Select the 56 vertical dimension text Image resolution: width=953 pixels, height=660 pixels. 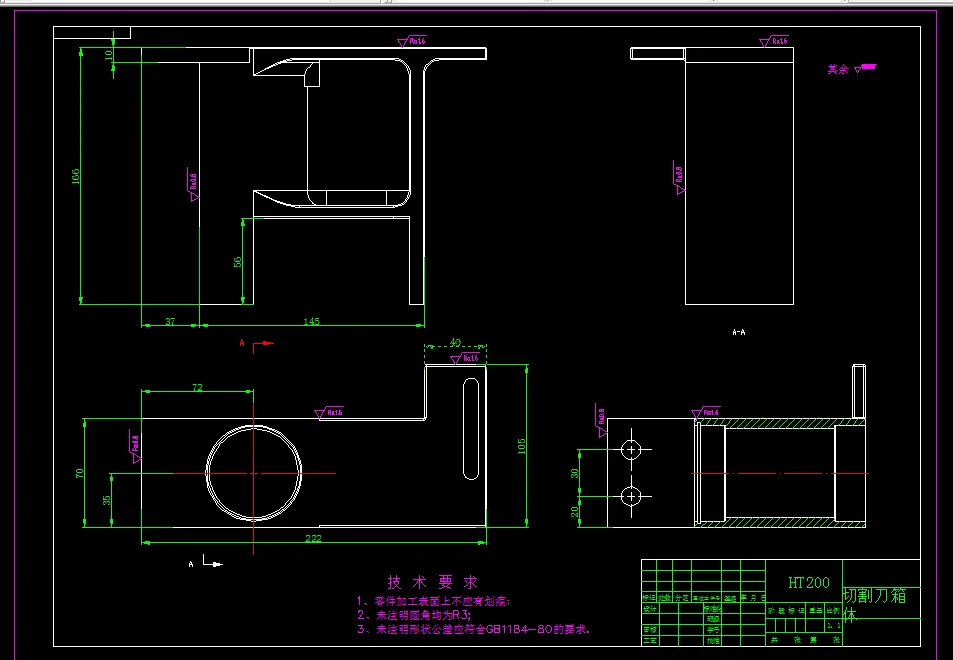point(238,261)
